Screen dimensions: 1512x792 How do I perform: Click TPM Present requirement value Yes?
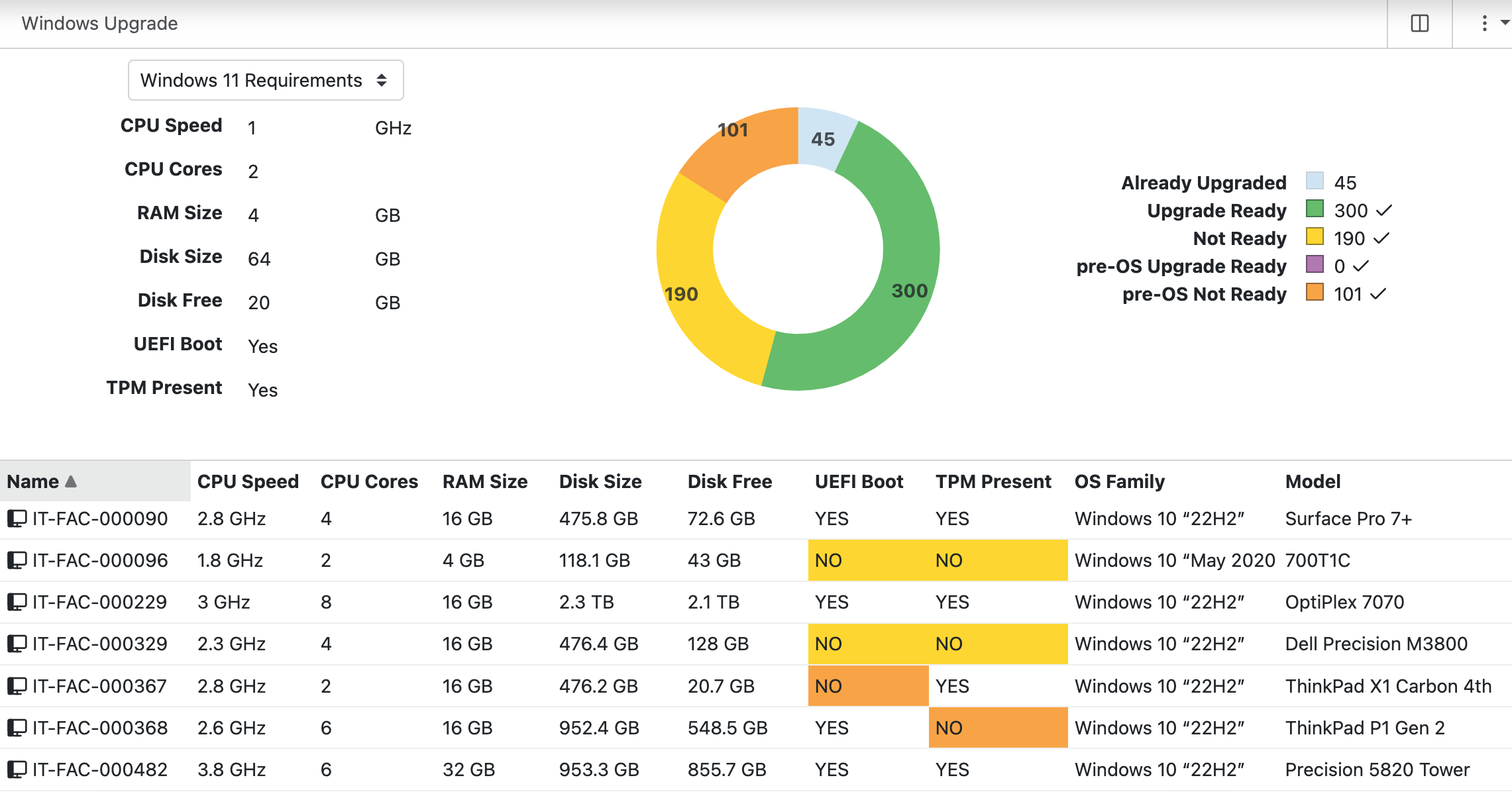[263, 390]
